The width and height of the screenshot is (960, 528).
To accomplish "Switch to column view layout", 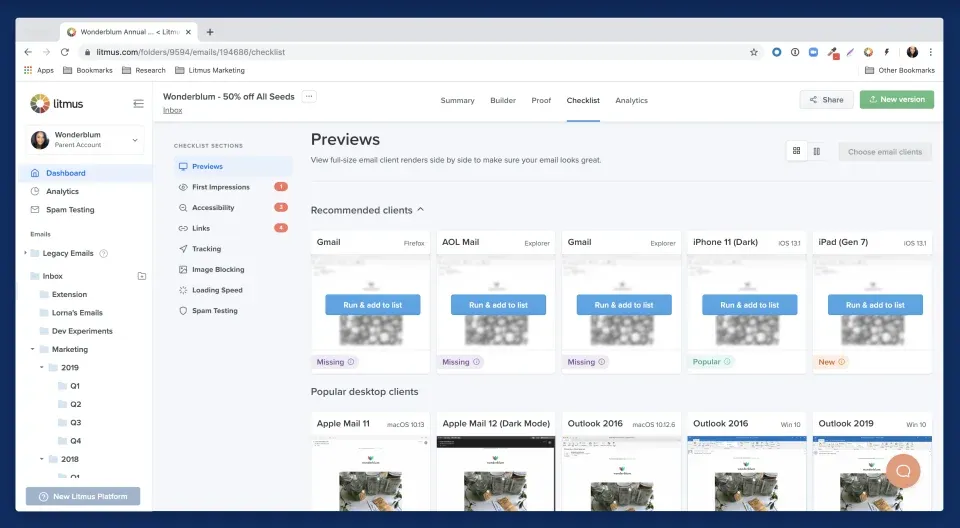I will (817, 151).
